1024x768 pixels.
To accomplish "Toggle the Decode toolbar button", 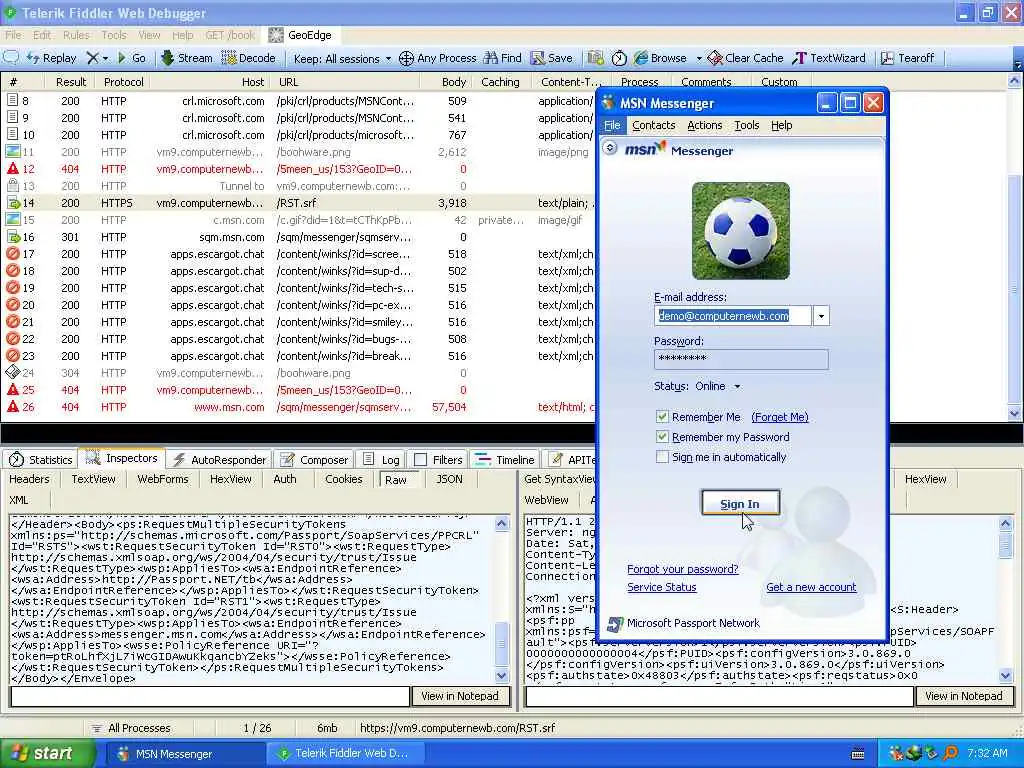I will [x=248, y=58].
